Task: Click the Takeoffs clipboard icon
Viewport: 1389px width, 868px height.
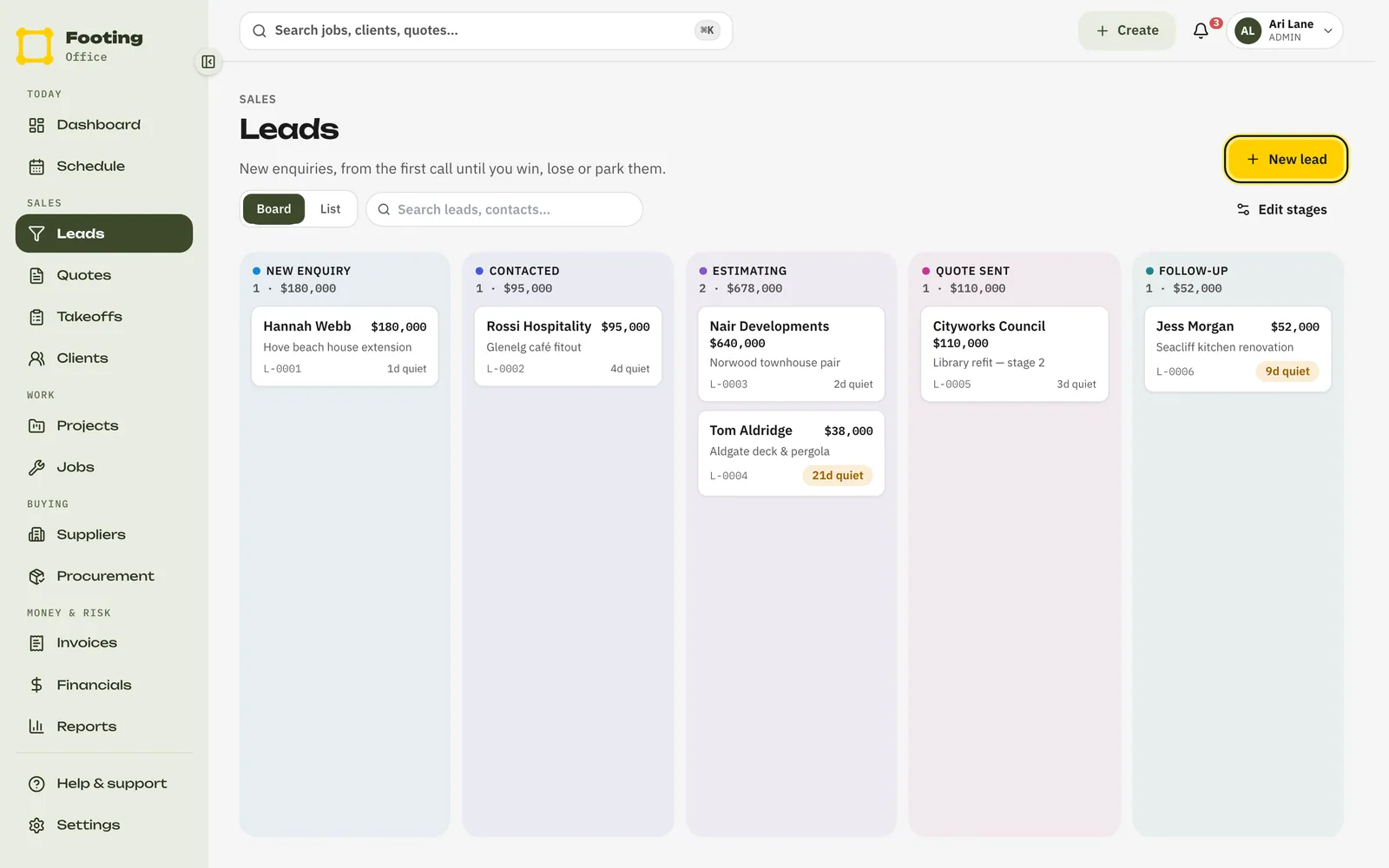Action: 36,317
